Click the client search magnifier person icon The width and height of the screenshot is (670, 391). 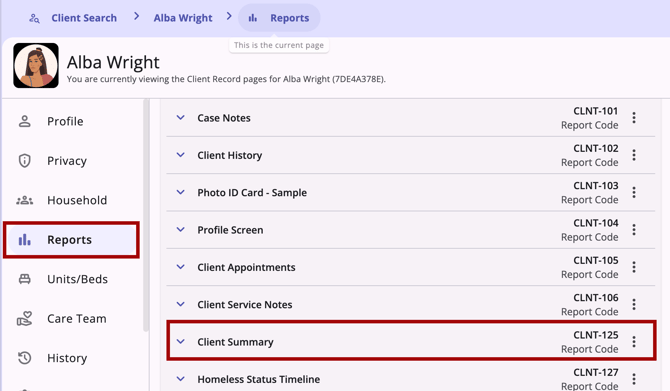pyautogui.click(x=34, y=18)
